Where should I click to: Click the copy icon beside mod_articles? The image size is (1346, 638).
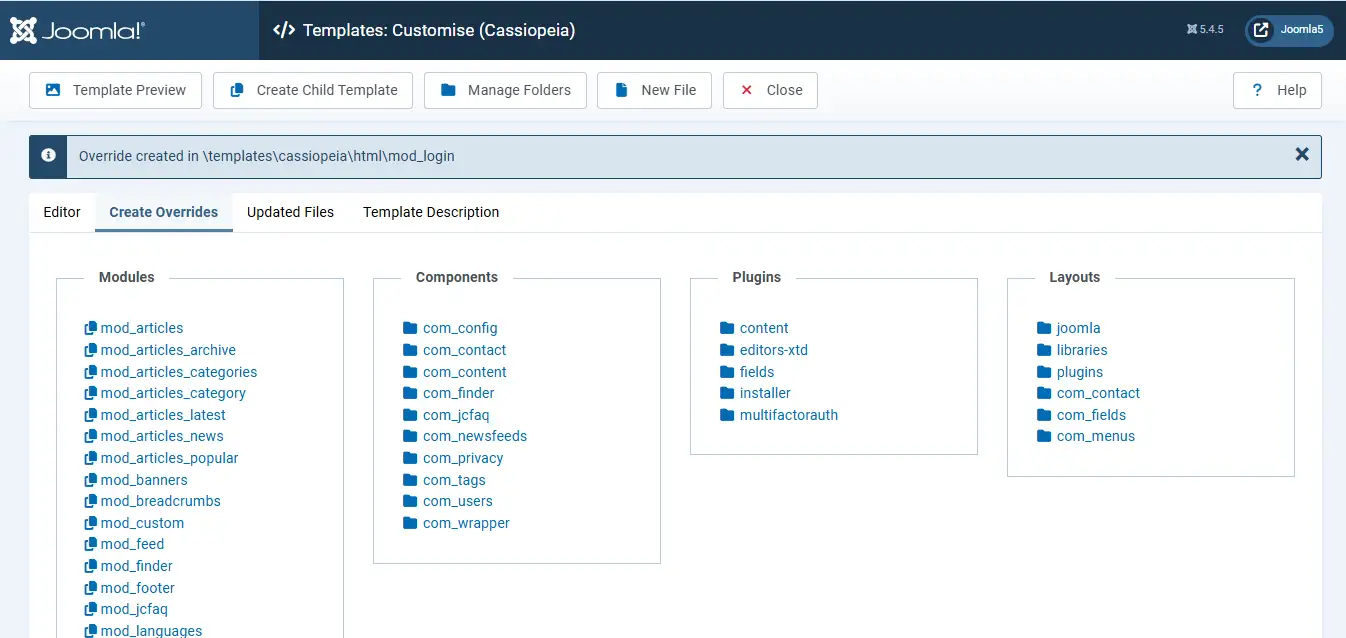tap(91, 328)
